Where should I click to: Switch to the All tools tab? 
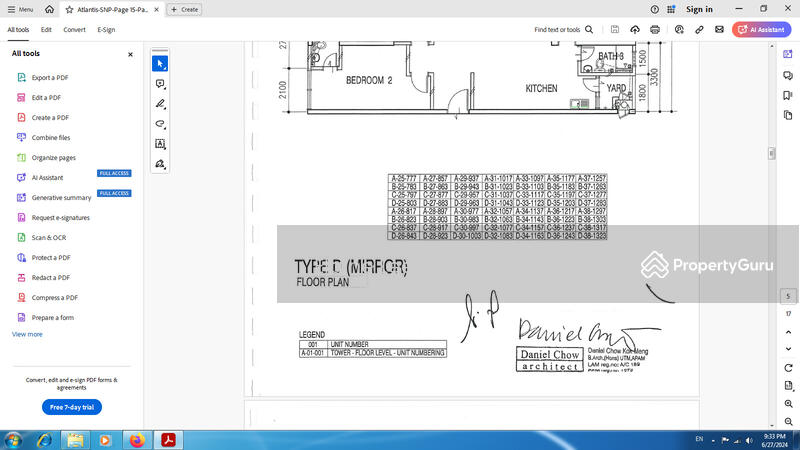18,30
